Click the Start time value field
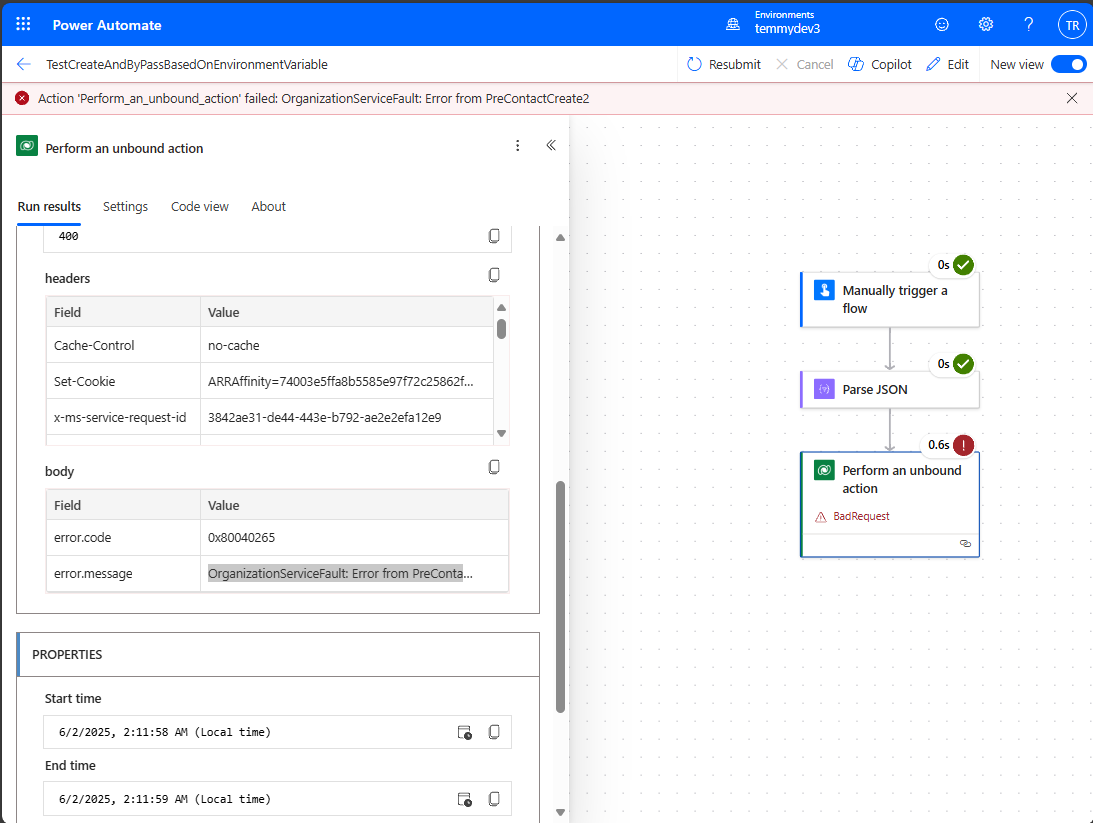Screen dimensions: 1093x823 click(x=277, y=732)
